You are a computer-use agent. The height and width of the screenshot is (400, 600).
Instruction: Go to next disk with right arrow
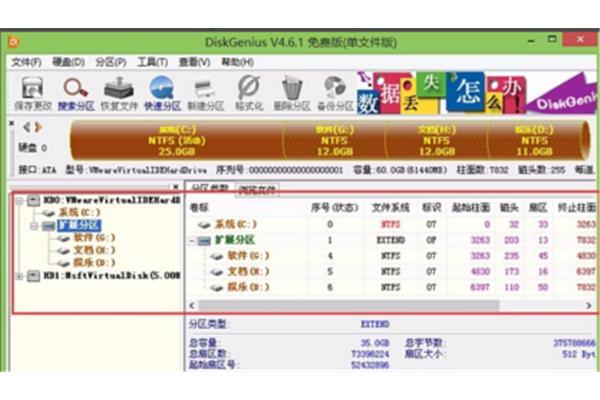(38, 127)
